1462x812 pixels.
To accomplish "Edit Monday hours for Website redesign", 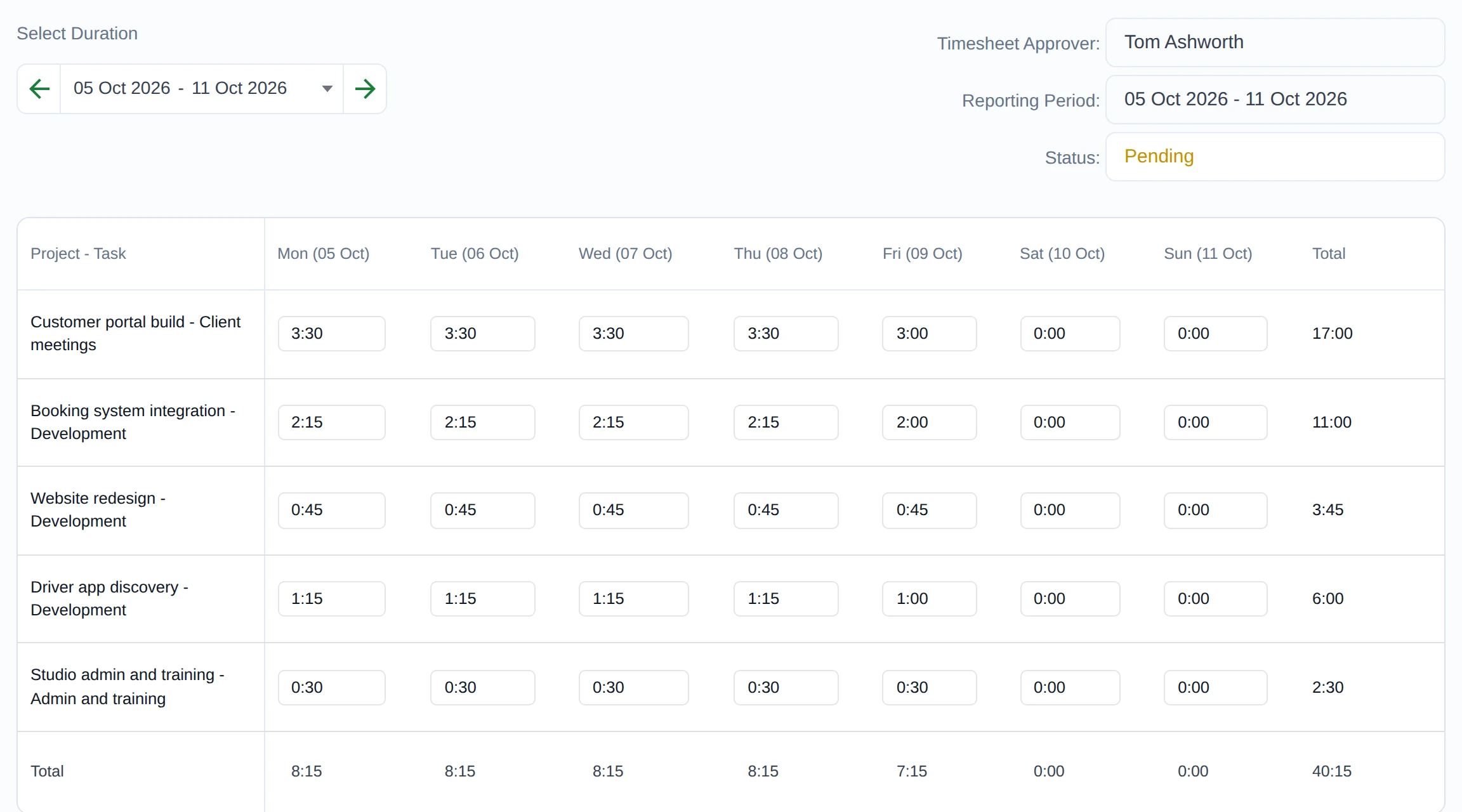I will click(x=332, y=511).
